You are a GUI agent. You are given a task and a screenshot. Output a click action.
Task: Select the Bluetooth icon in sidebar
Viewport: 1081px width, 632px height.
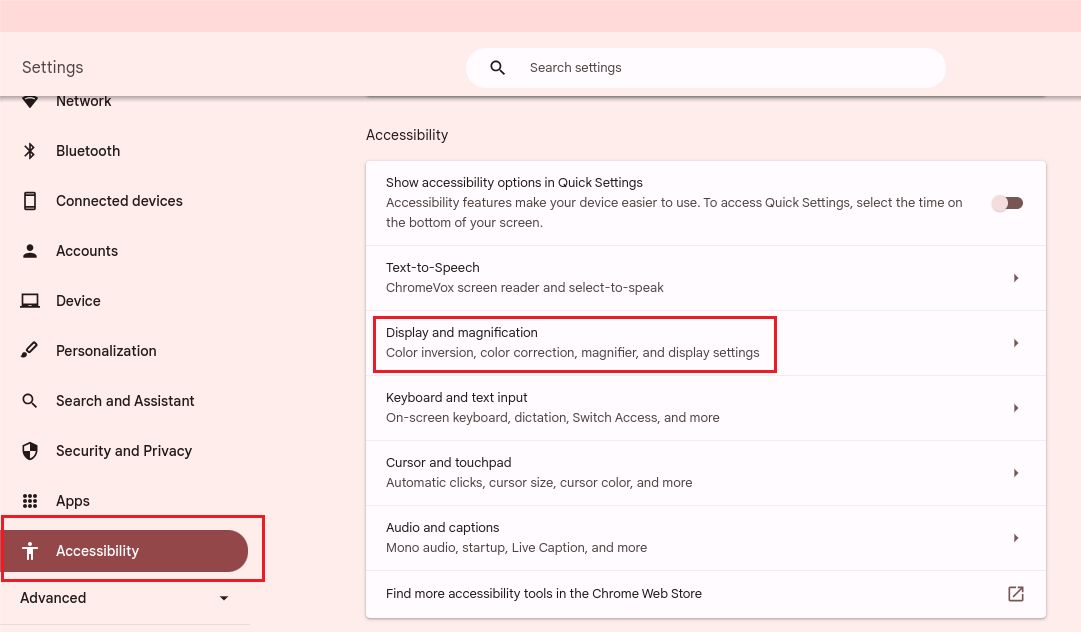tap(29, 150)
